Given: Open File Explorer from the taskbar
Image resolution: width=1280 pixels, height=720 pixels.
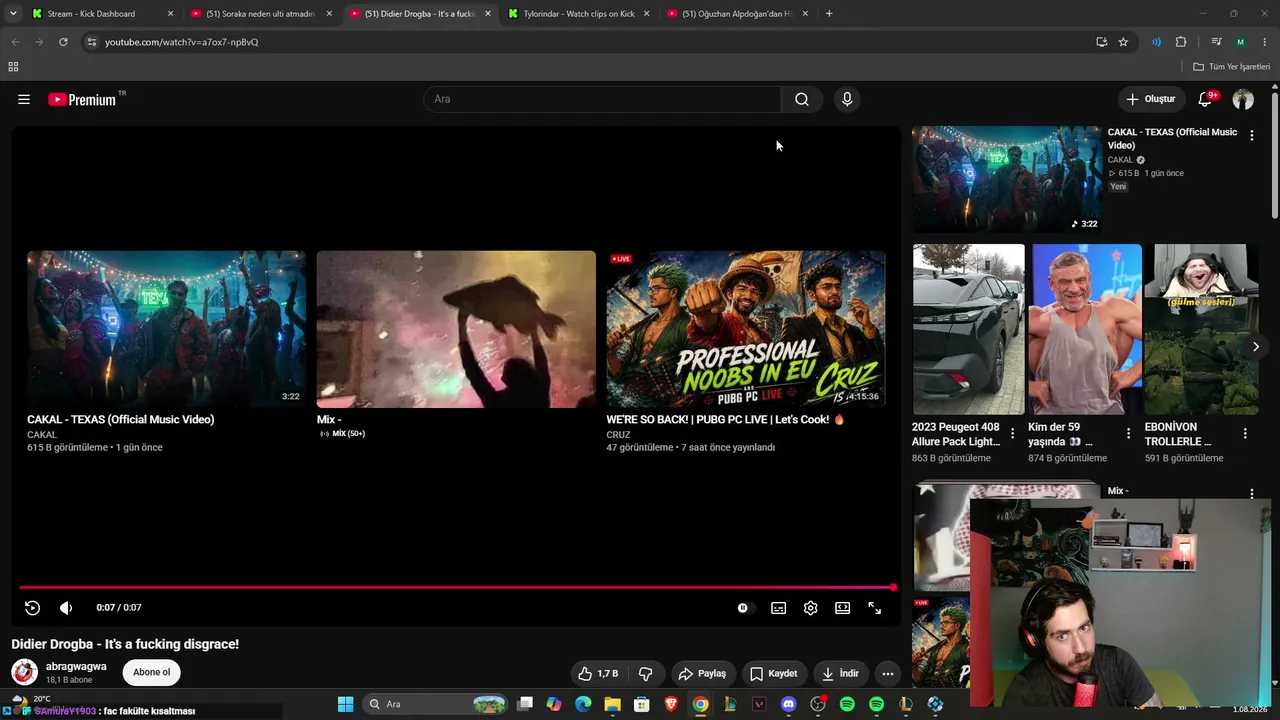Looking at the screenshot, I should [612, 704].
